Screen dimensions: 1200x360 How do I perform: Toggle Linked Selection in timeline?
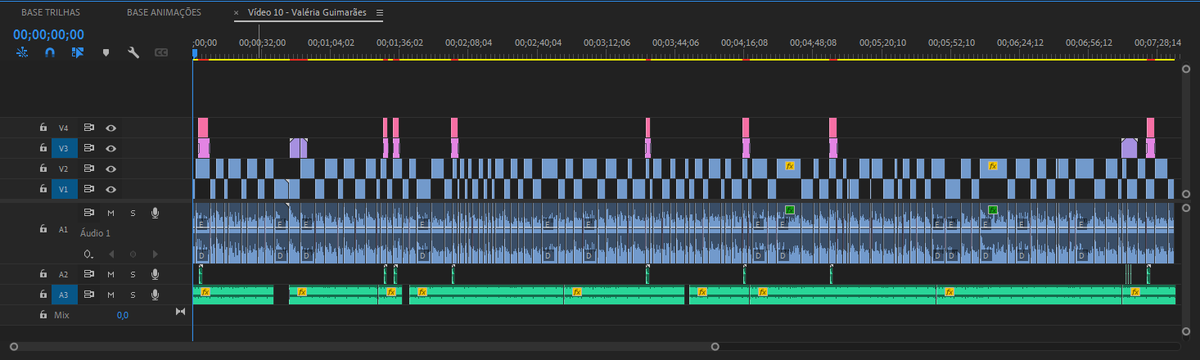click(77, 52)
